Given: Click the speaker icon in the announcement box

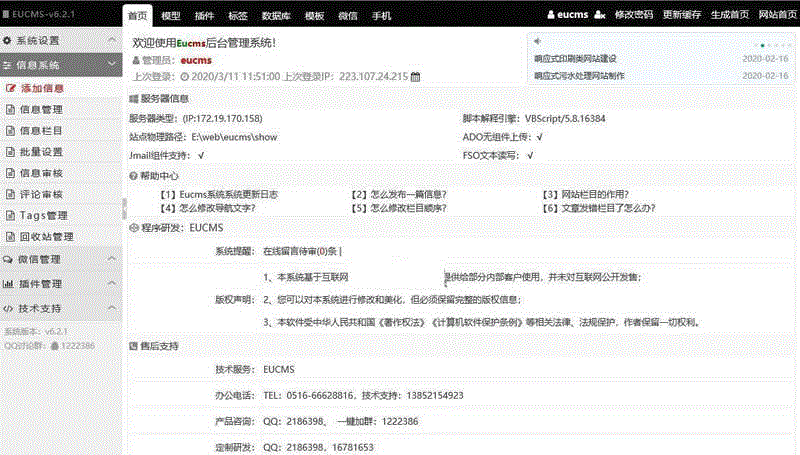Looking at the screenshot, I should (537, 42).
